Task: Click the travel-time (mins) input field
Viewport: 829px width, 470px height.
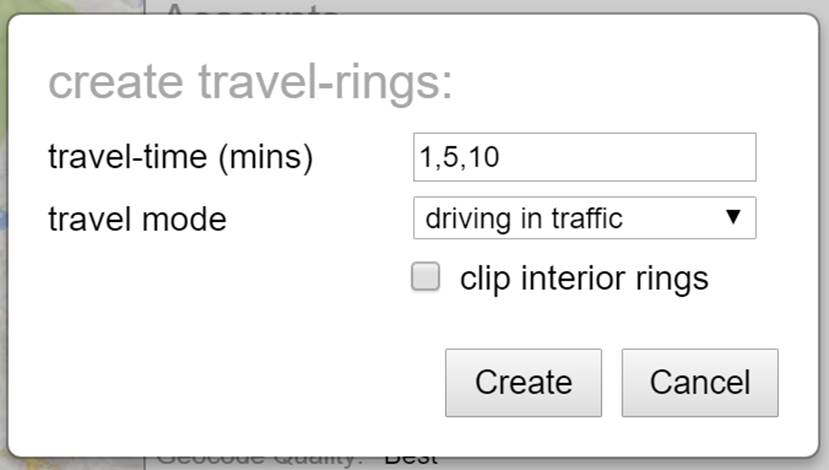Action: click(x=585, y=157)
